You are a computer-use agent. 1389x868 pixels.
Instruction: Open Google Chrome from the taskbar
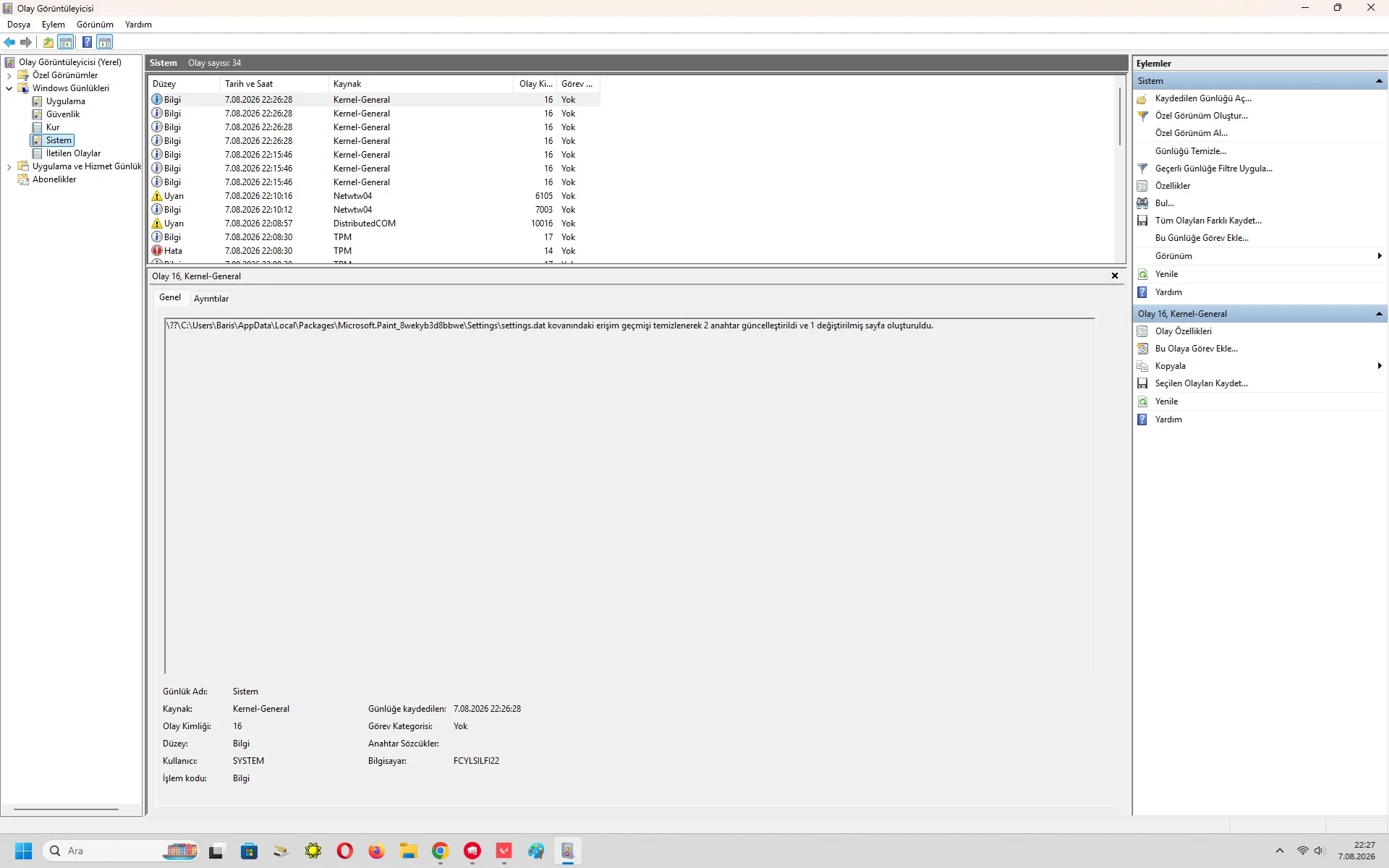[440, 851]
